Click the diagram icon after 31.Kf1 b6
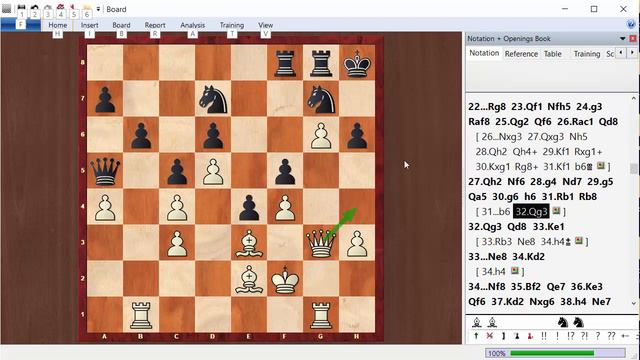640x360 pixels. [600, 166]
